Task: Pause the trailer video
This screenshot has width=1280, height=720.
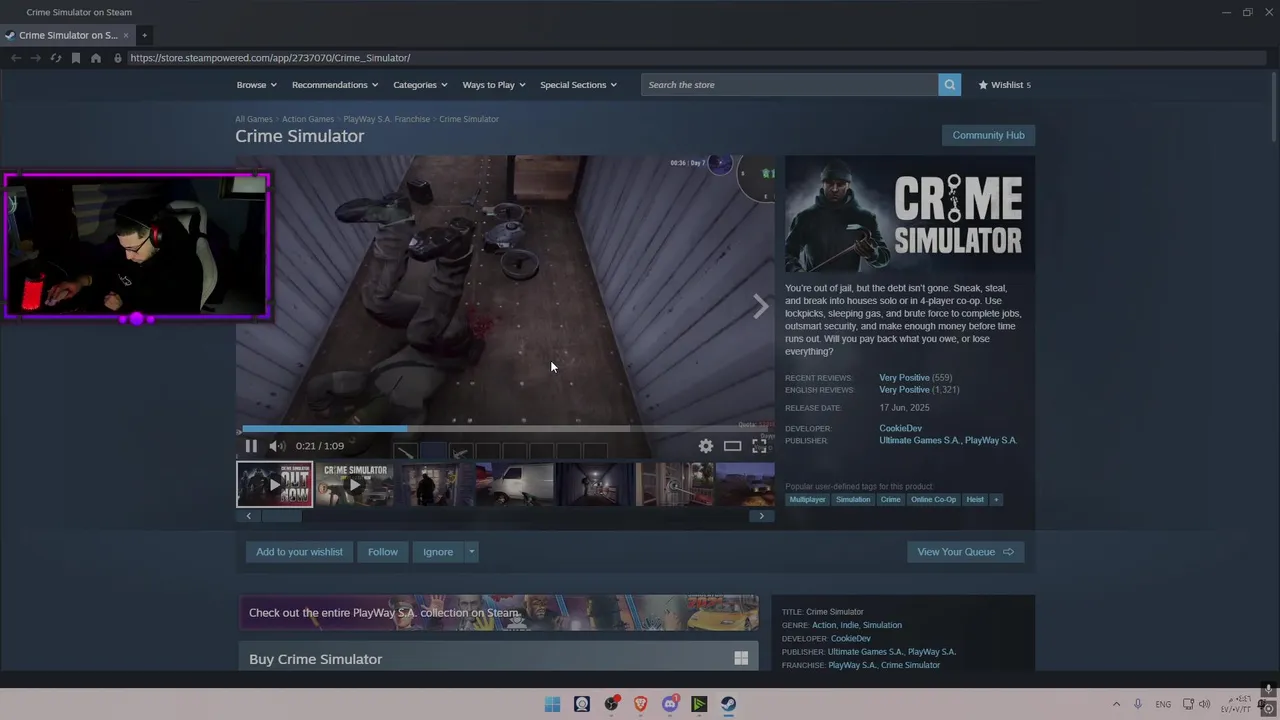Action: [251, 446]
